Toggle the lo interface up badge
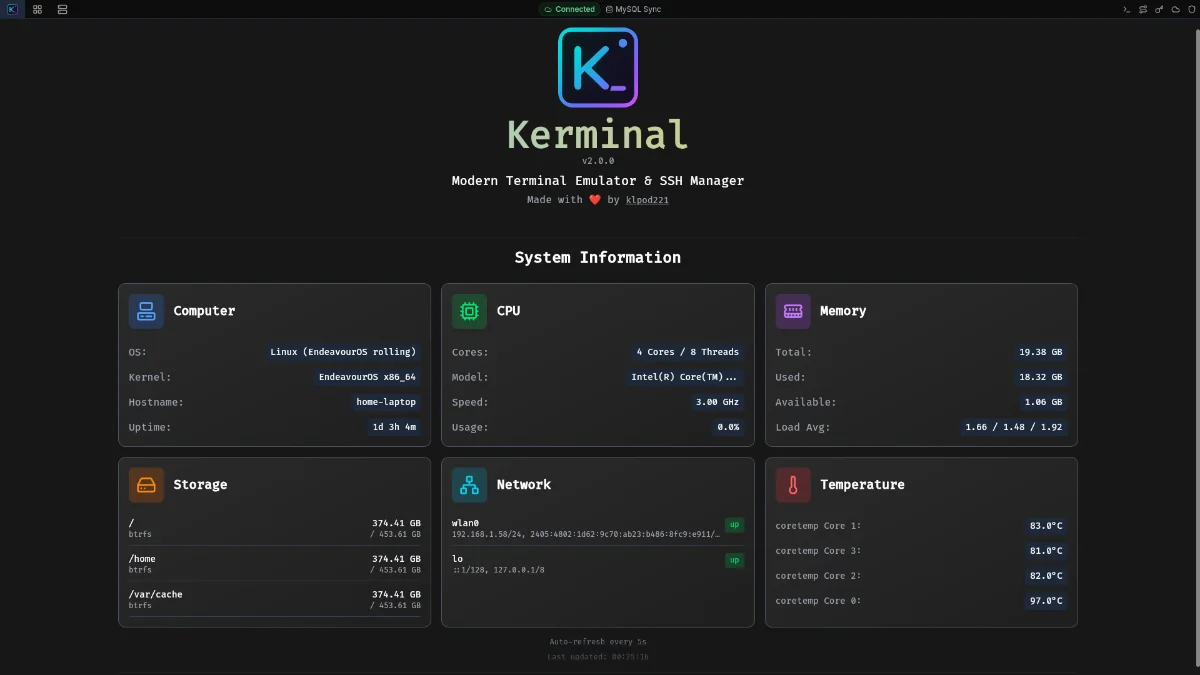Screen dimensions: 1200x675 734,560
